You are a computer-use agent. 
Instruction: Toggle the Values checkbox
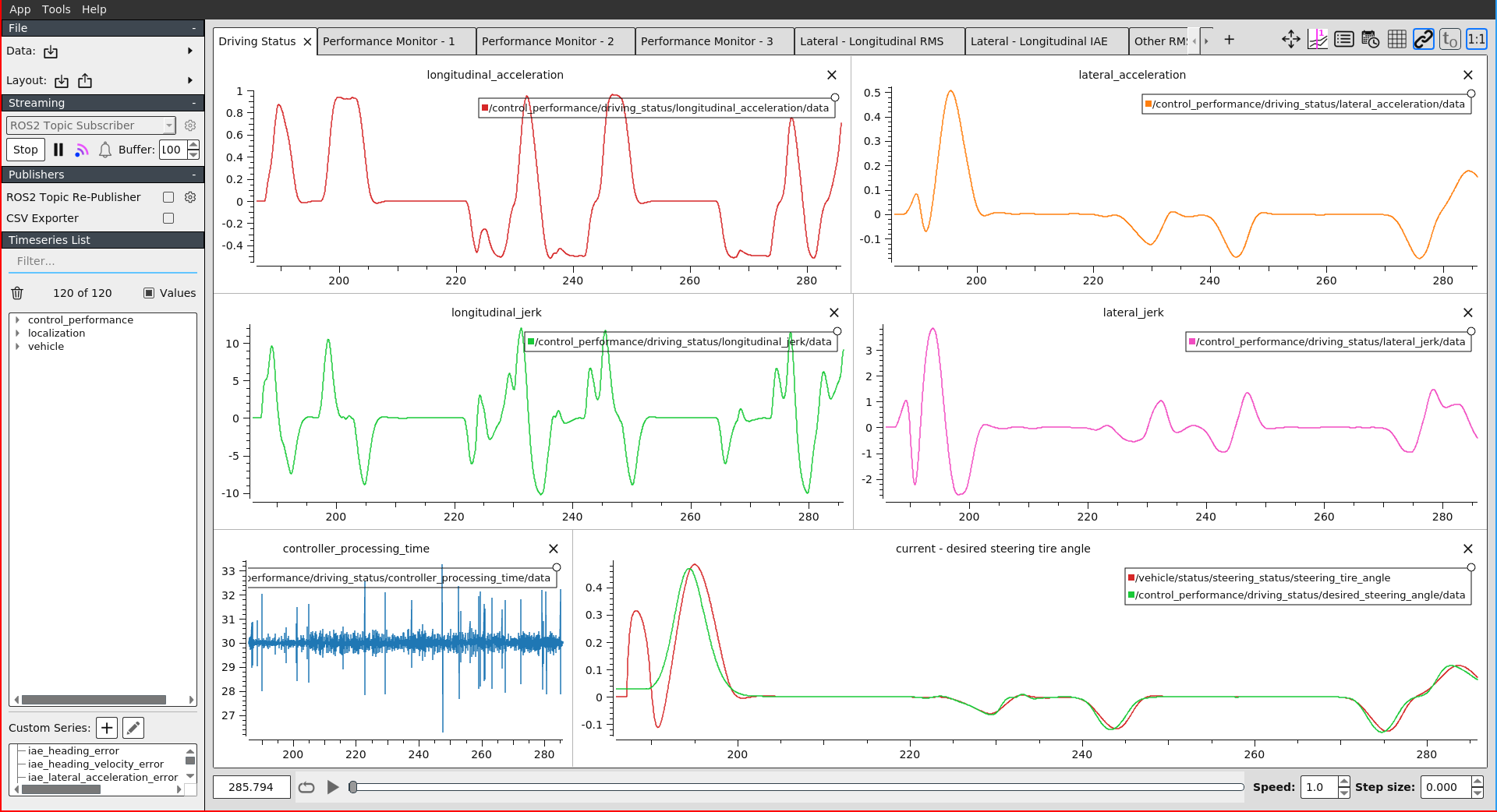point(148,292)
